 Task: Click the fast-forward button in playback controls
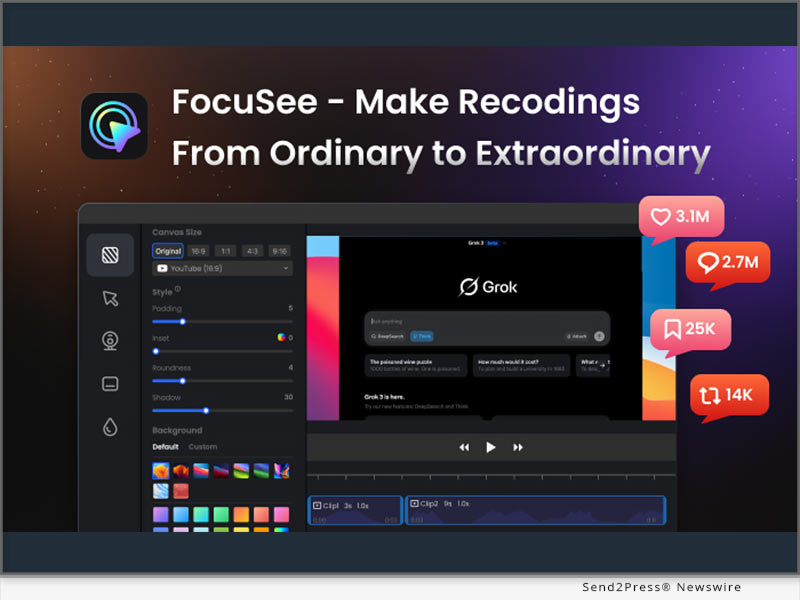[518, 447]
